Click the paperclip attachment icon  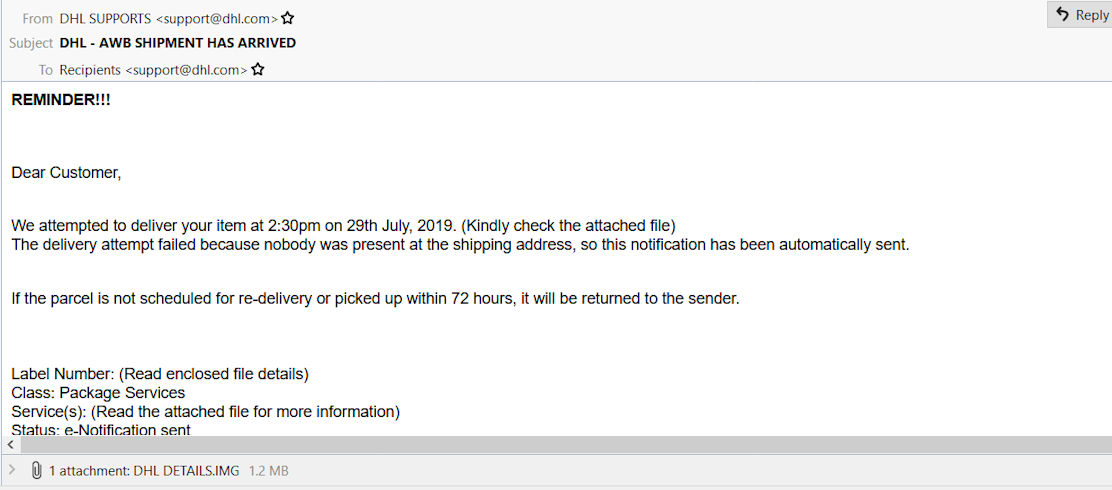tap(37, 470)
